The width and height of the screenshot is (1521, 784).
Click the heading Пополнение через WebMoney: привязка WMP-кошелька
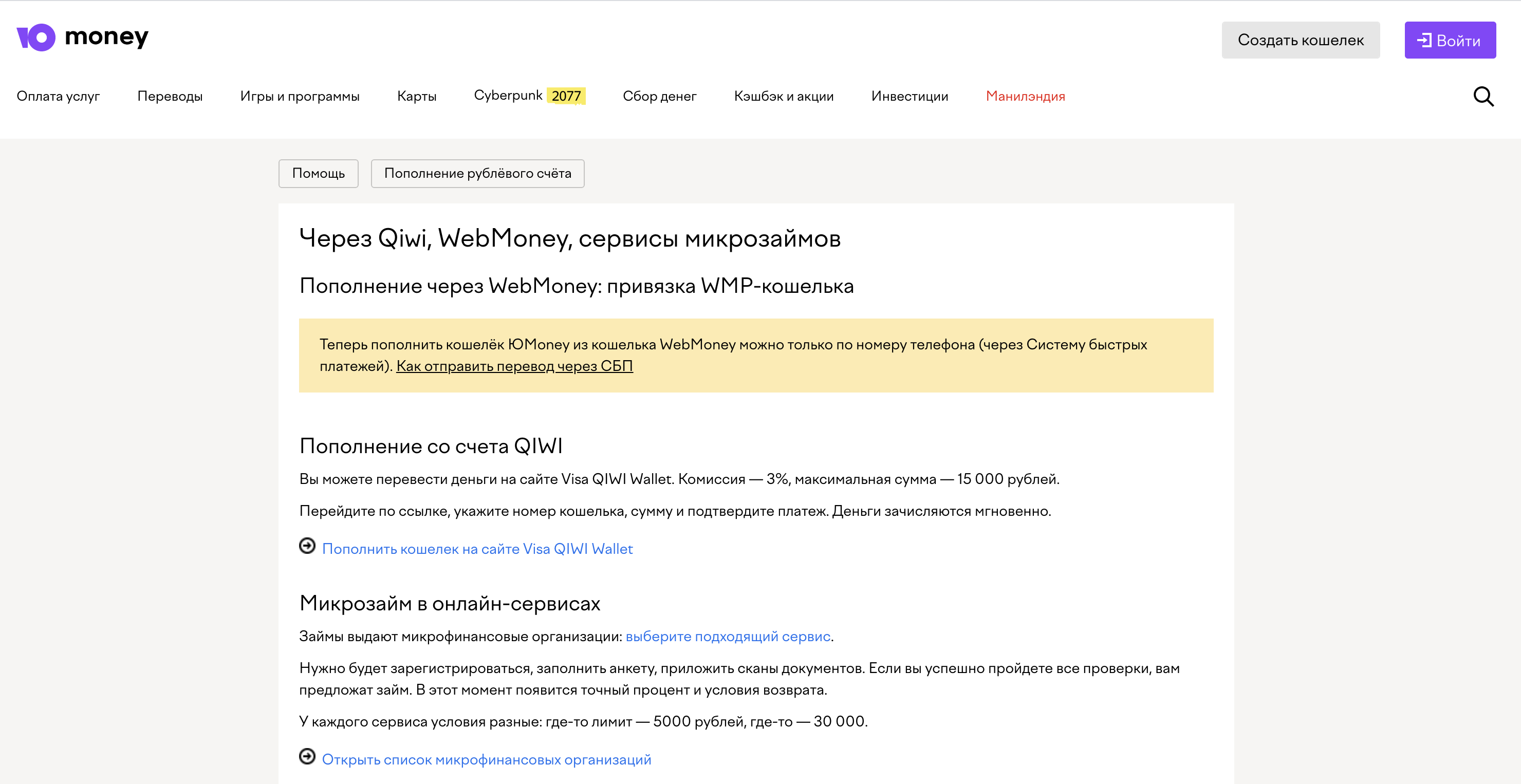576,286
